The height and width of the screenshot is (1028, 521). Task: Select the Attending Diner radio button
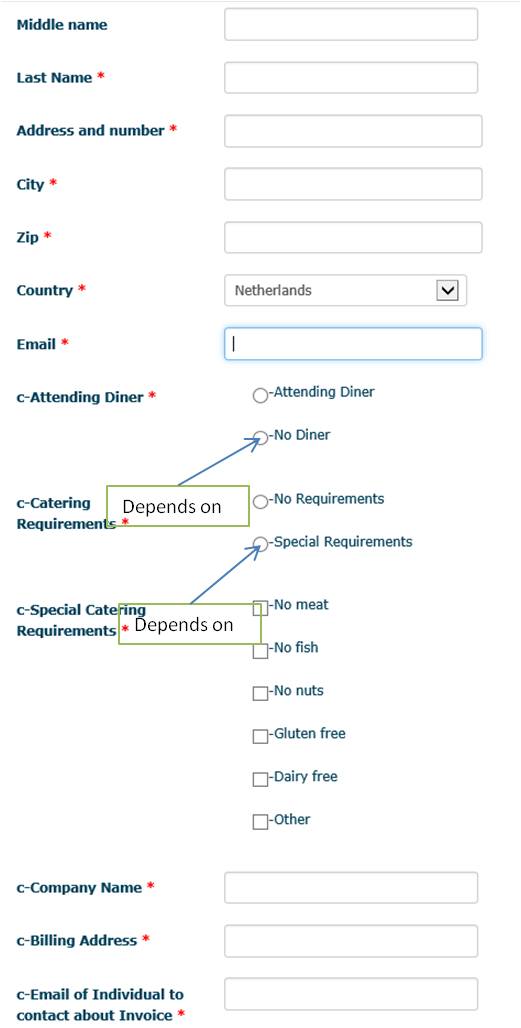point(260,395)
